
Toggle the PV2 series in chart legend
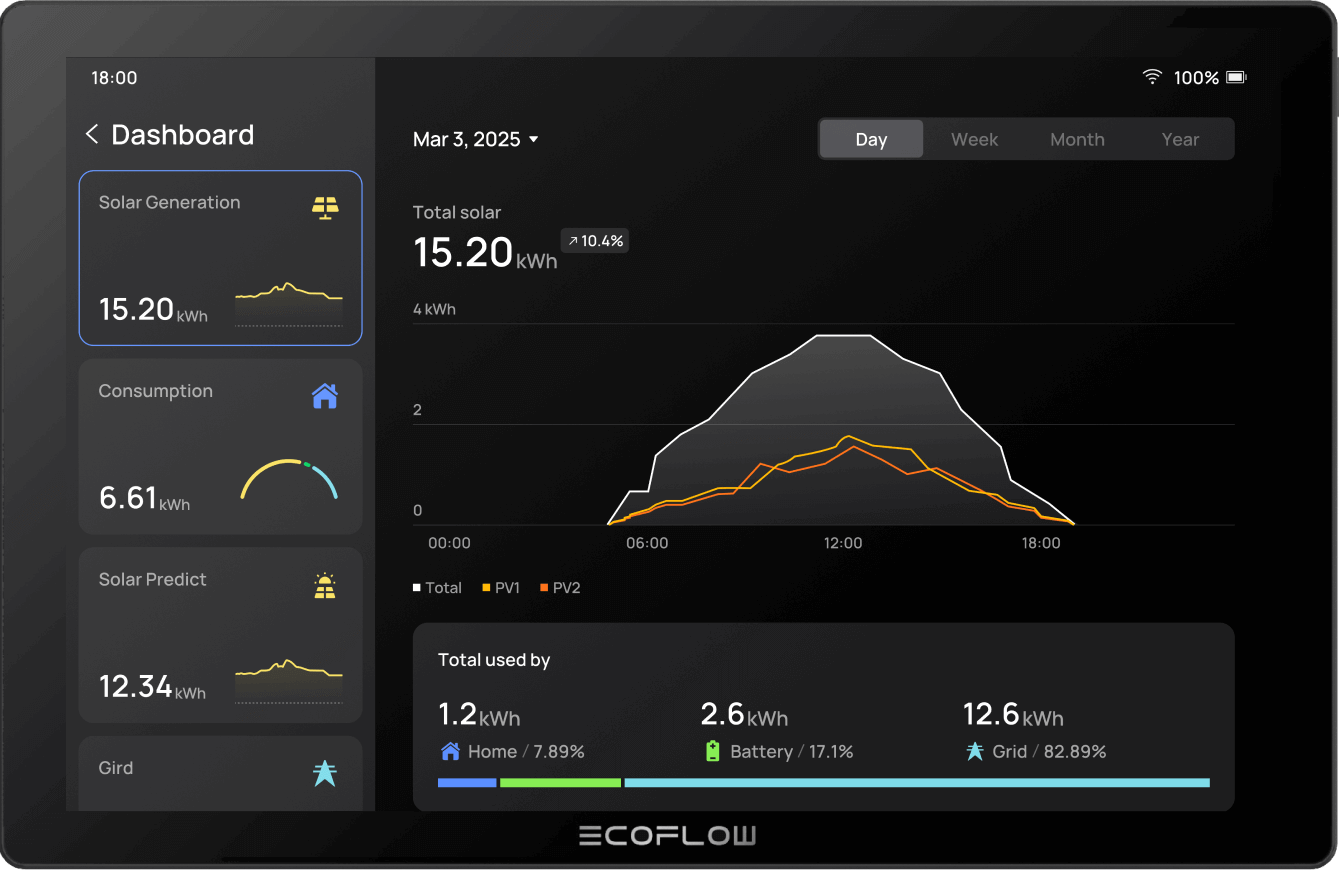point(560,588)
